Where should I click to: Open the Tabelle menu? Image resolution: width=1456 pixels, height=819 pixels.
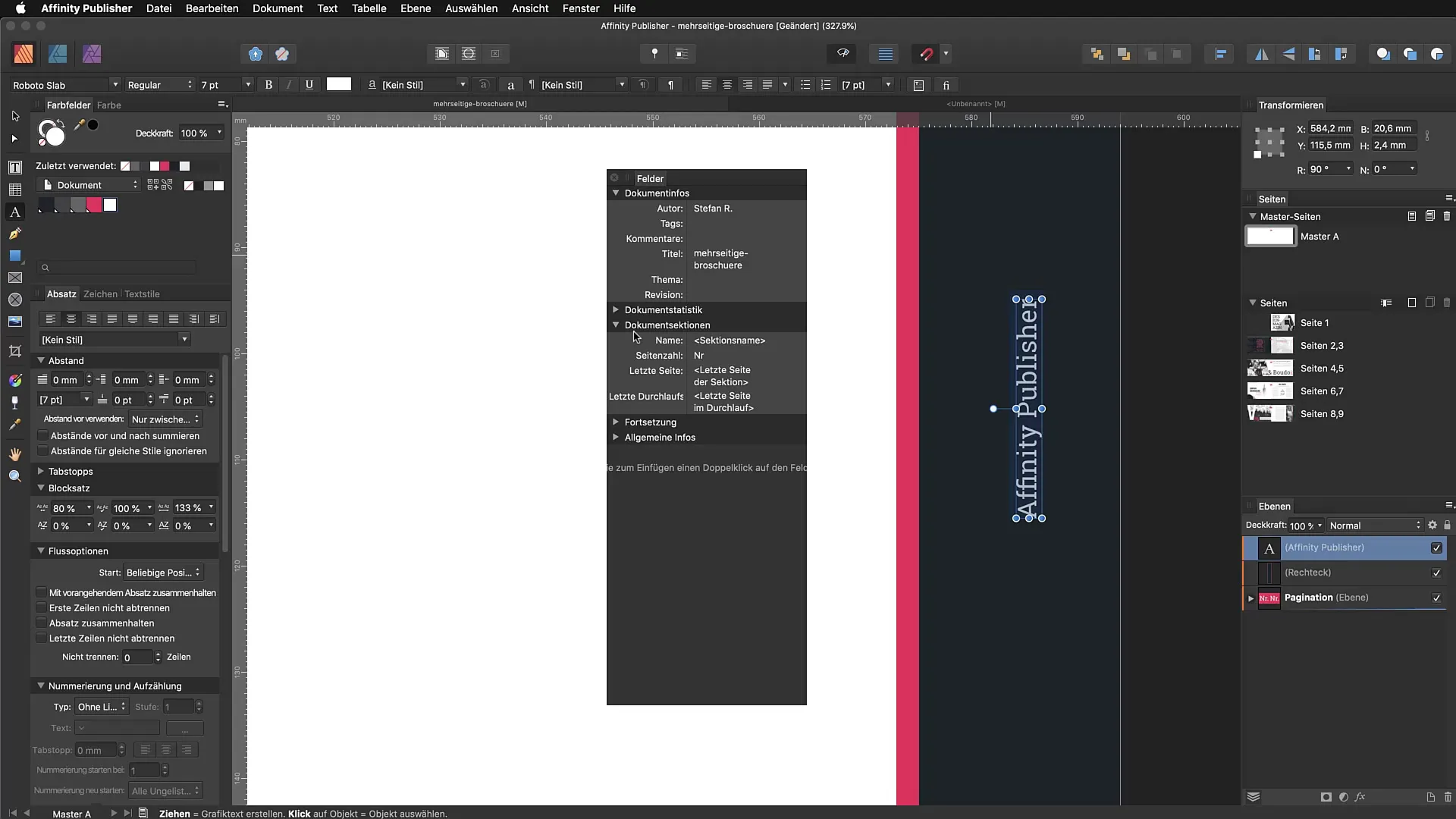tap(369, 8)
